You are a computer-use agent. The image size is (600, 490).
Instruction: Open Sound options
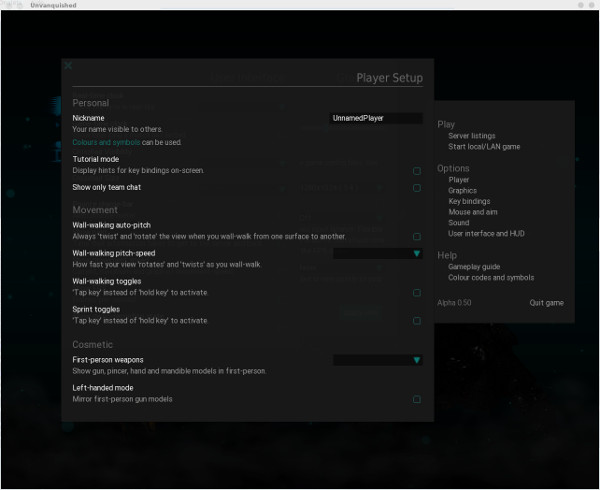coord(459,223)
